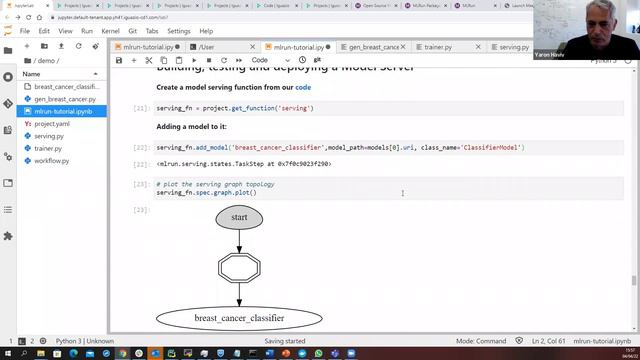Click the clock icon in notebook toolbar
The image size is (640, 360).
[302, 60]
